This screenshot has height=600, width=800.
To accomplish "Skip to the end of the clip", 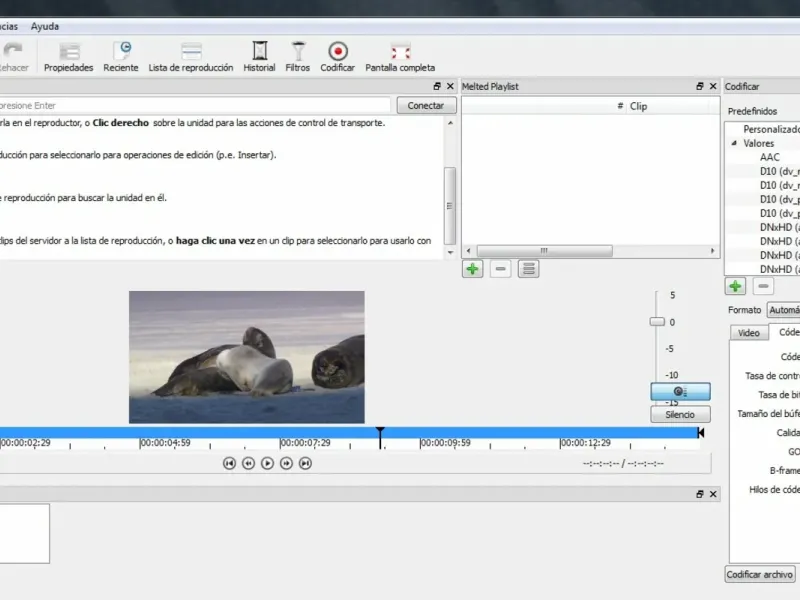I will pyautogui.click(x=306, y=463).
